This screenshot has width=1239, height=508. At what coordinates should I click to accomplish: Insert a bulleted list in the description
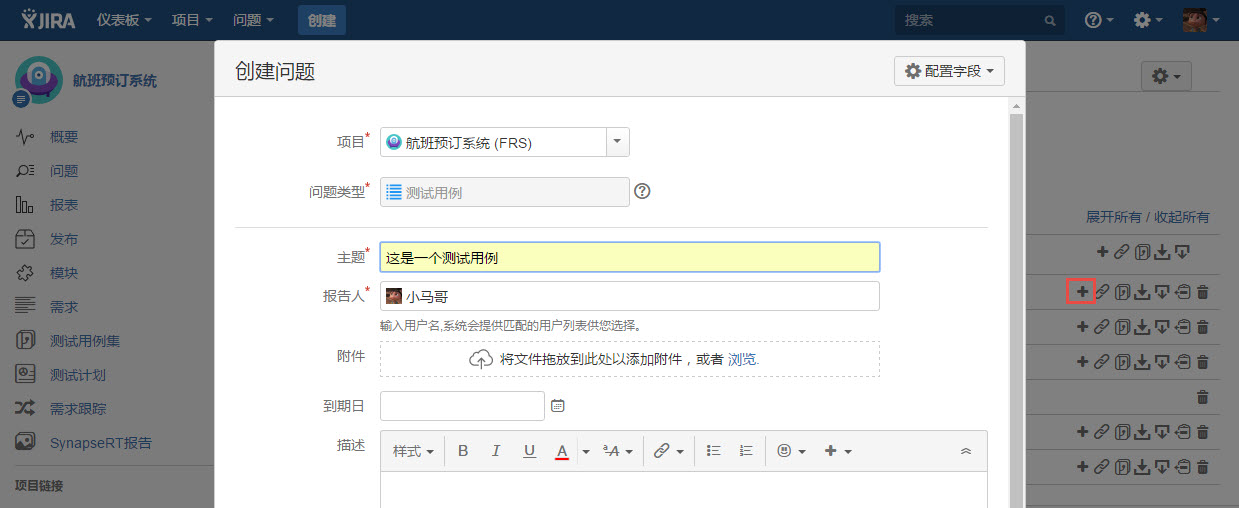point(713,451)
